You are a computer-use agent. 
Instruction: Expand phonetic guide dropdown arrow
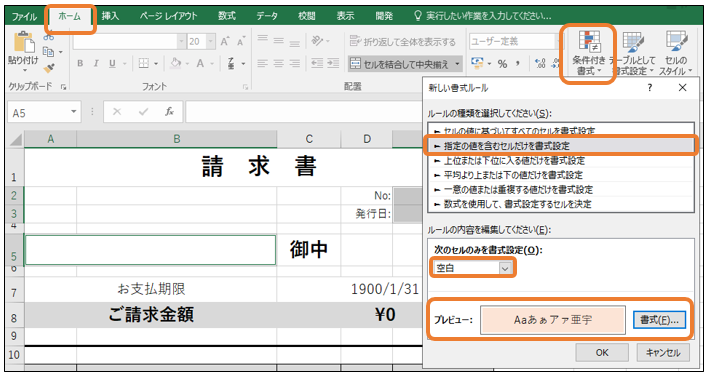click(x=243, y=64)
